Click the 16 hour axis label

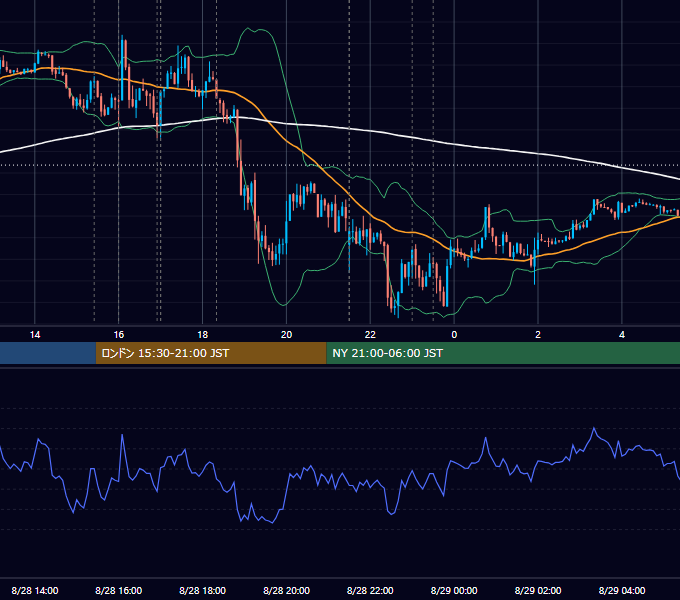tap(118, 335)
